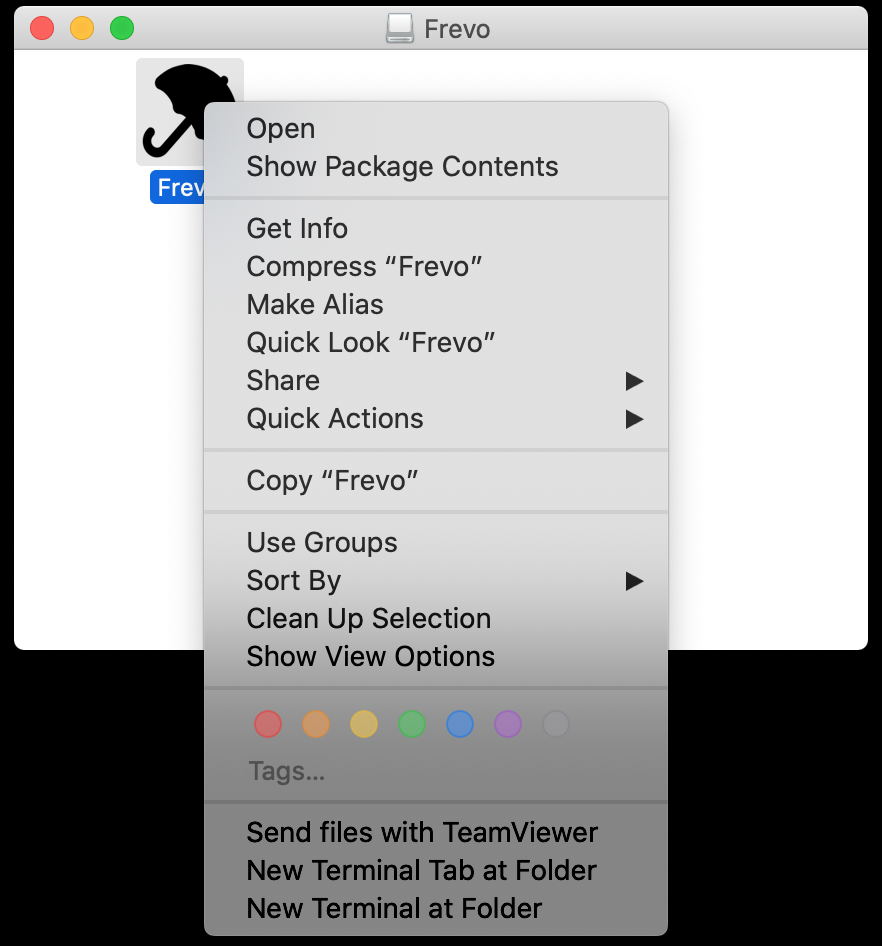This screenshot has height=946, width=882.
Task: Expand the Quick Actions submenu
Action: tap(436, 419)
